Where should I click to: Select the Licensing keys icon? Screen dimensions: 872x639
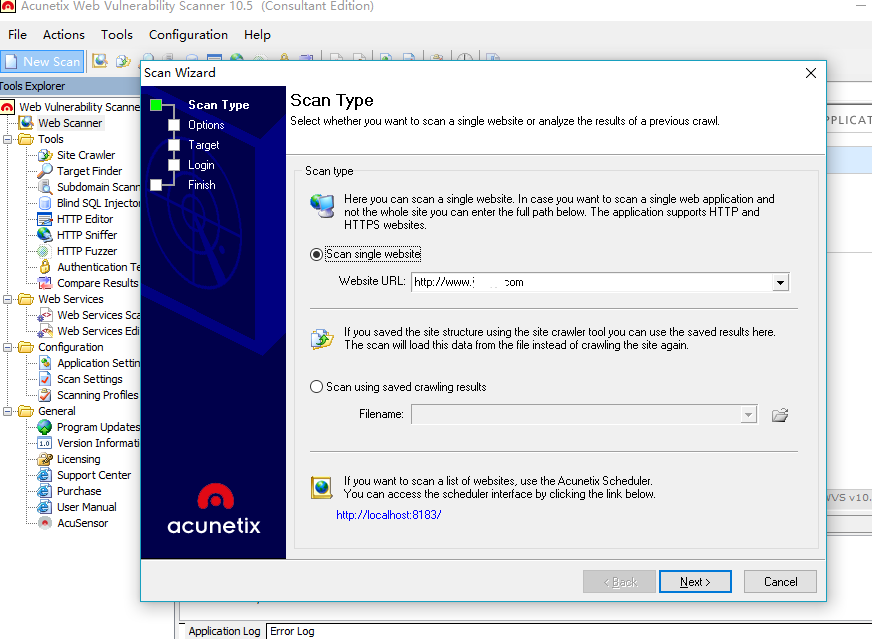coord(45,459)
